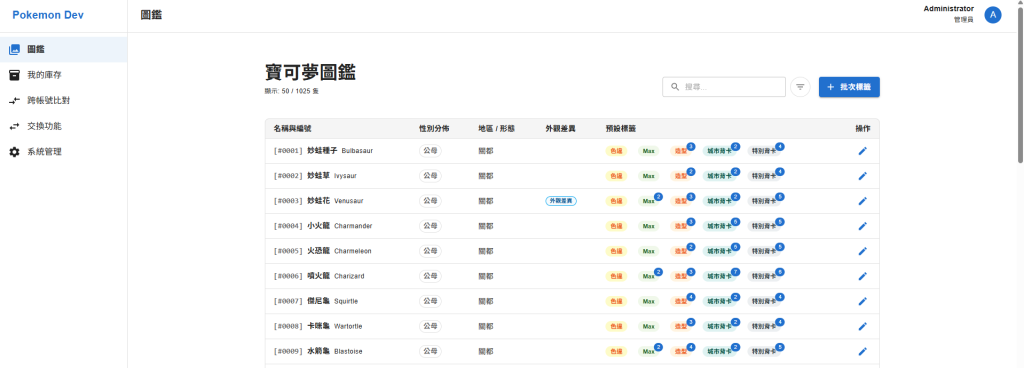Click 色違 tag in Blastoise row

[x=616, y=352]
